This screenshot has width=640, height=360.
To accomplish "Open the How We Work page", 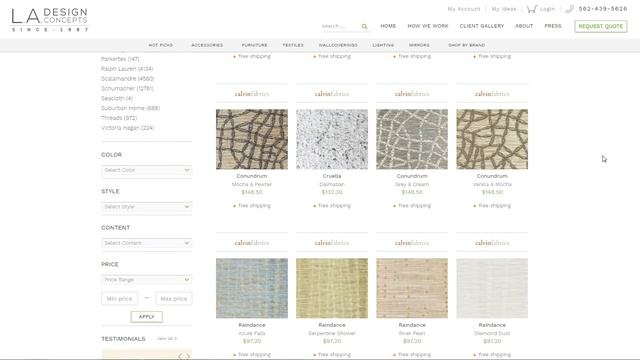I will [x=428, y=26].
